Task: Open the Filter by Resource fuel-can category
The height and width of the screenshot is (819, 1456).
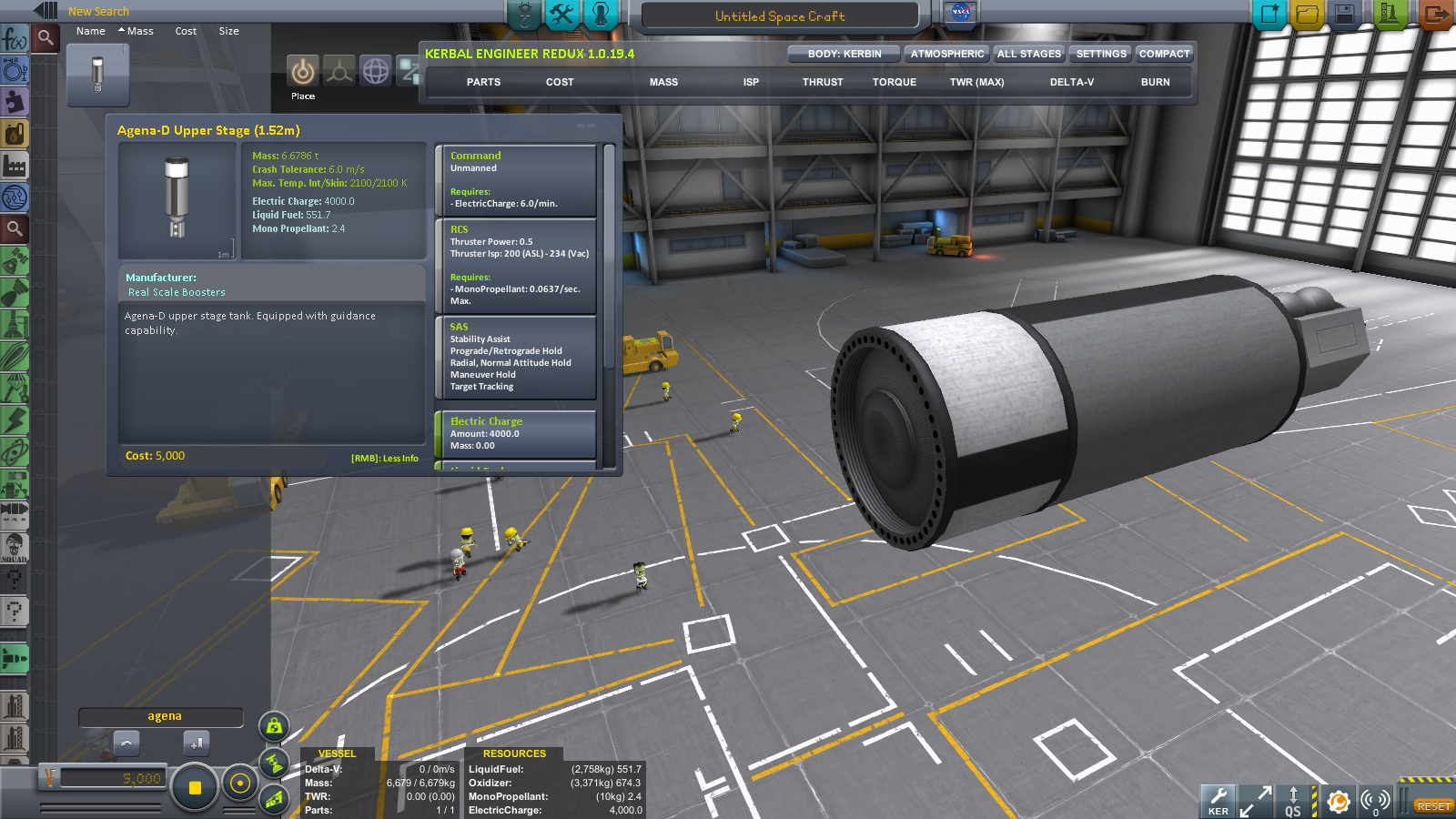Action: coord(15,134)
